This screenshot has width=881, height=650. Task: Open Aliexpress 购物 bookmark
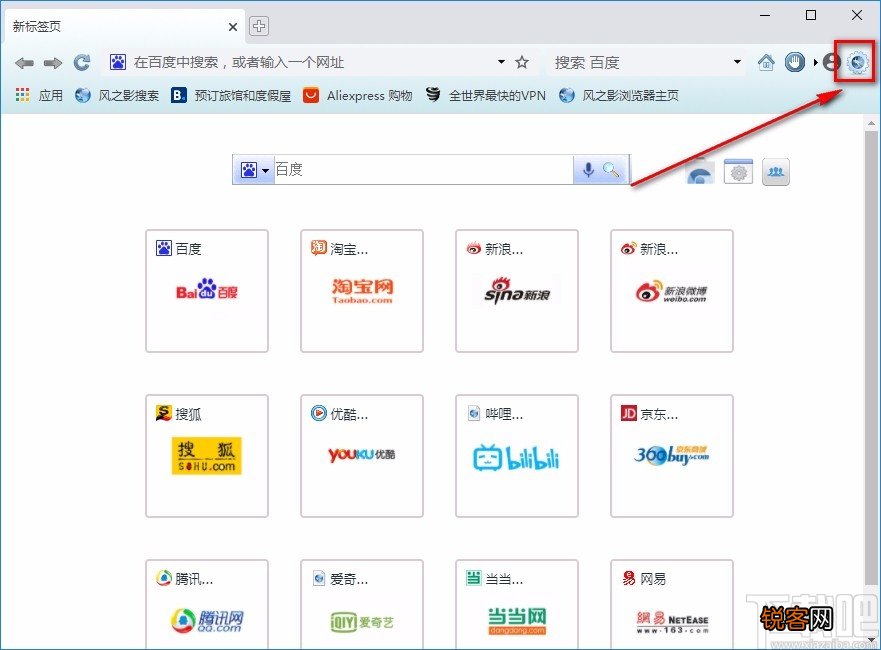click(x=357, y=95)
